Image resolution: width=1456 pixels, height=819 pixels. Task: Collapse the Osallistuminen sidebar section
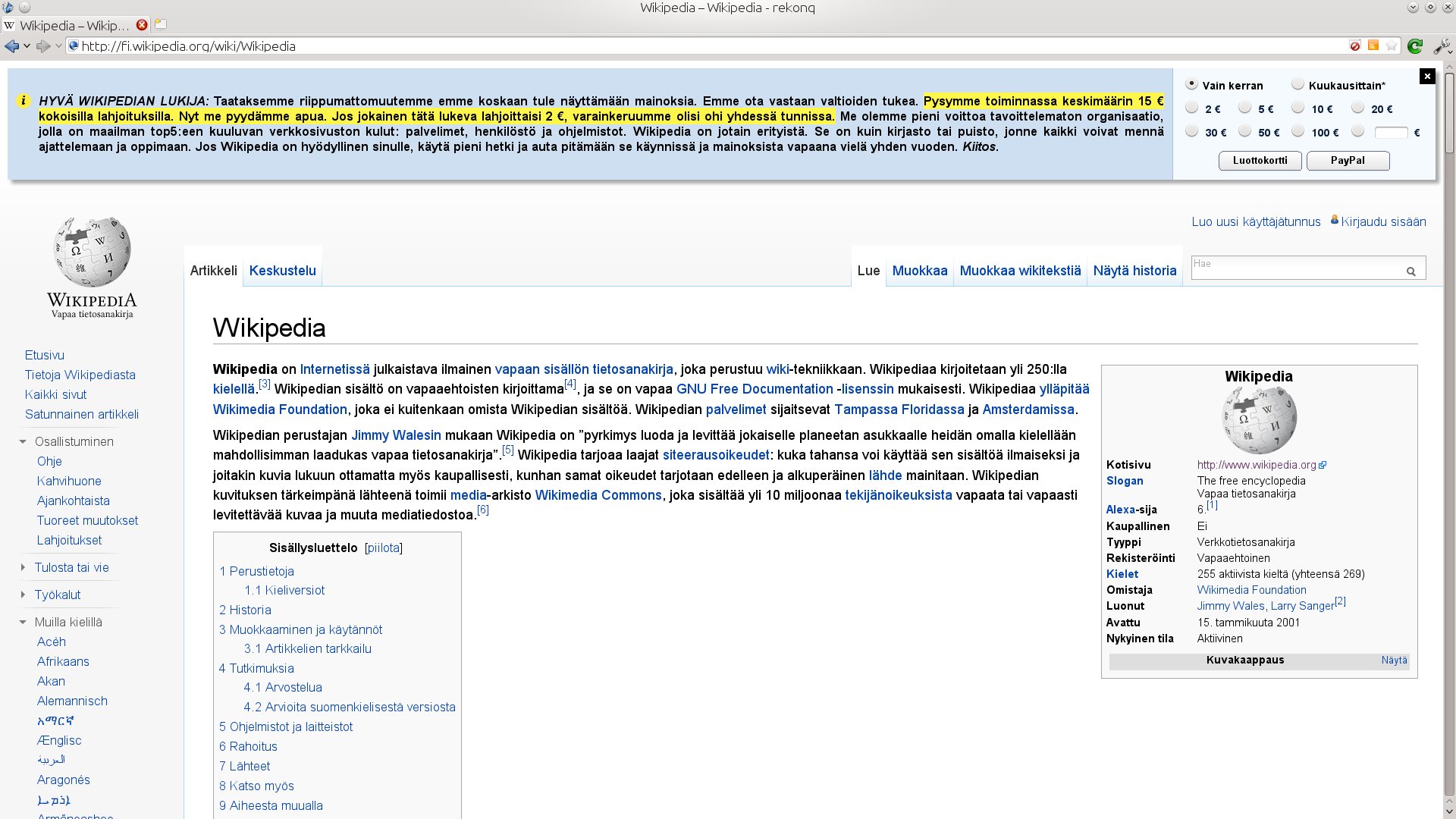pyautogui.click(x=23, y=441)
